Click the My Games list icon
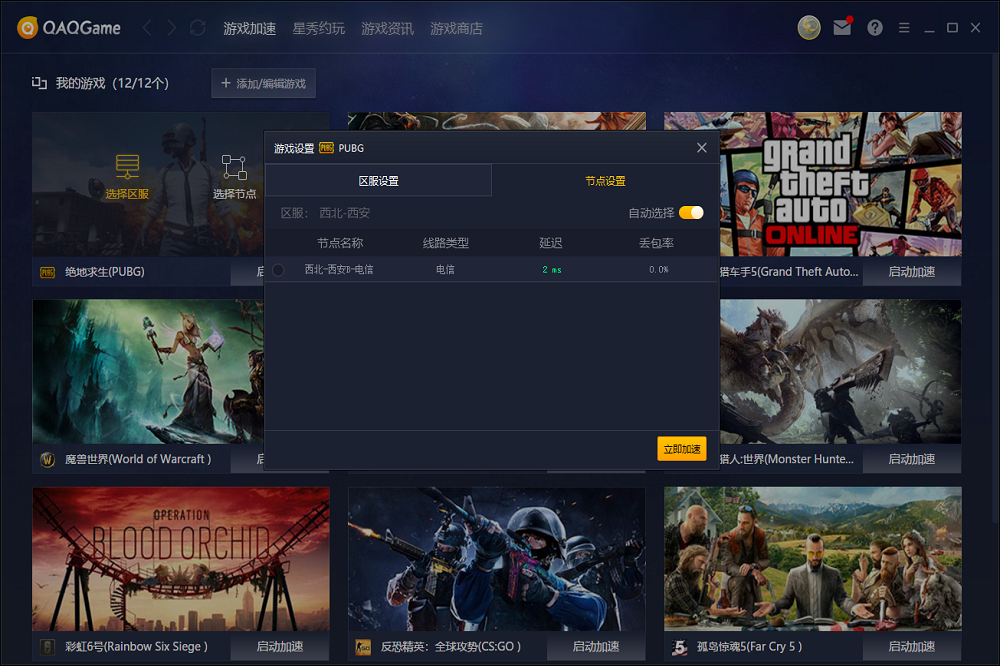 point(40,83)
